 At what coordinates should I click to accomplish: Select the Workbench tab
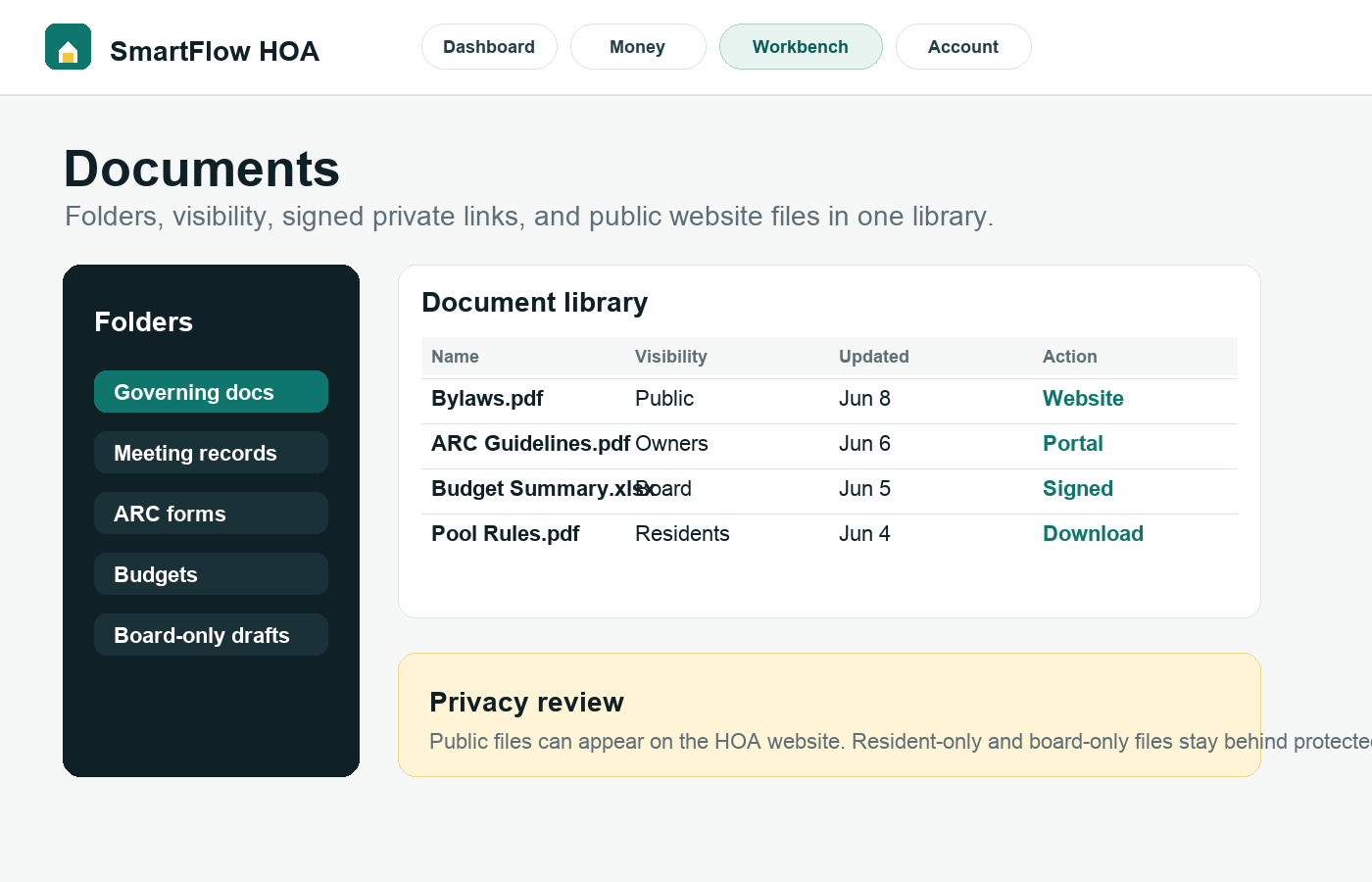pyautogui.click(x=801, y=47)
